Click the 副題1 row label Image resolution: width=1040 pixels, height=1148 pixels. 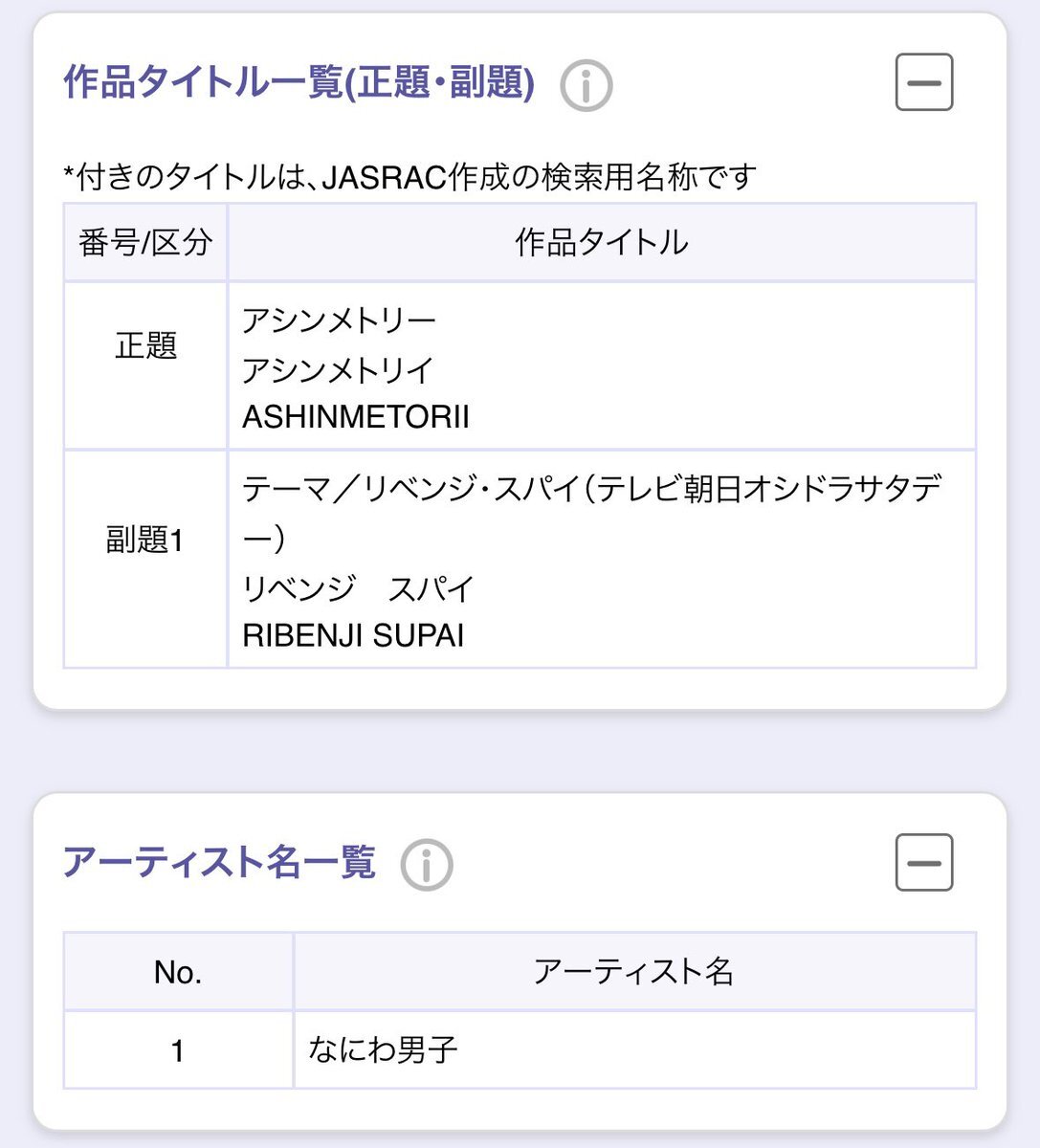point(144,541)
